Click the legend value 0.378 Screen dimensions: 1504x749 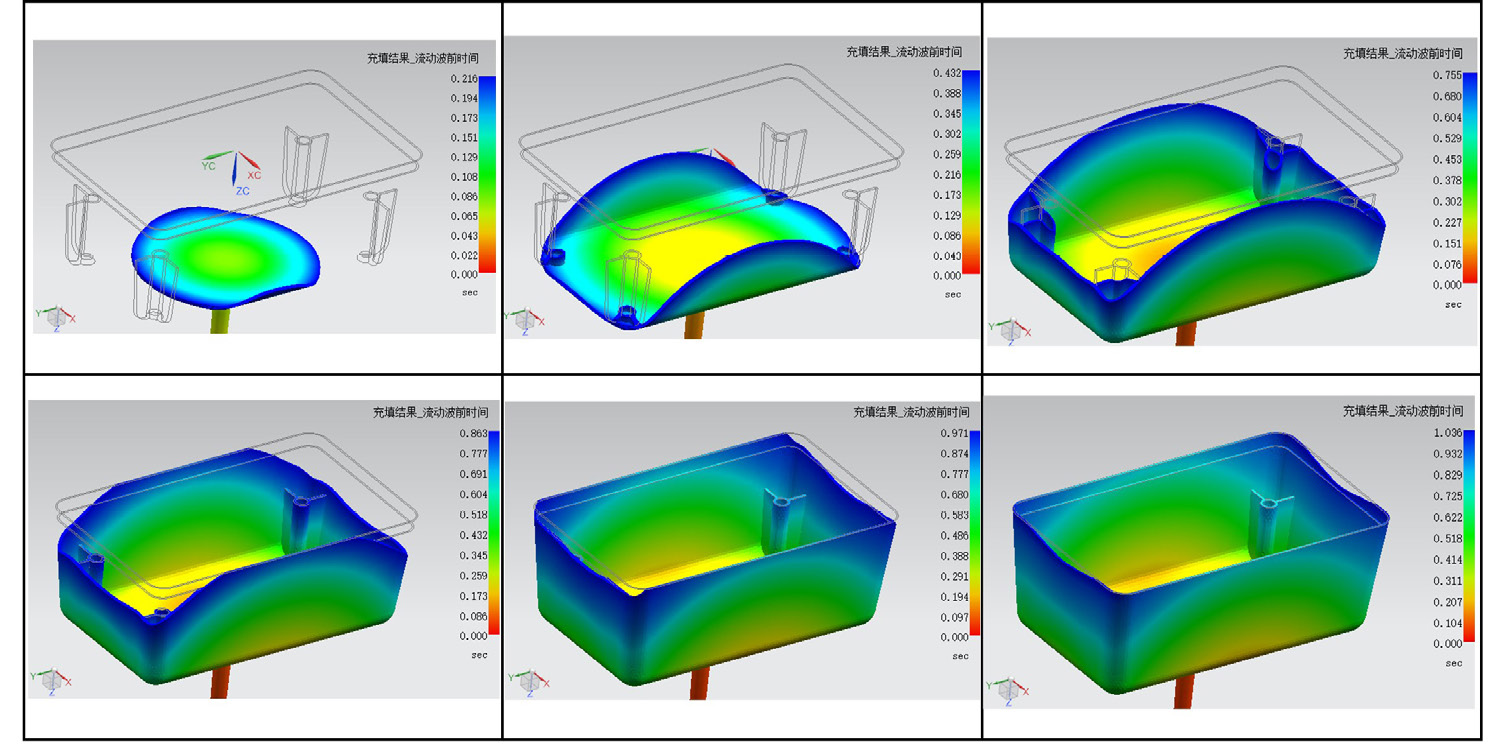1447,181
